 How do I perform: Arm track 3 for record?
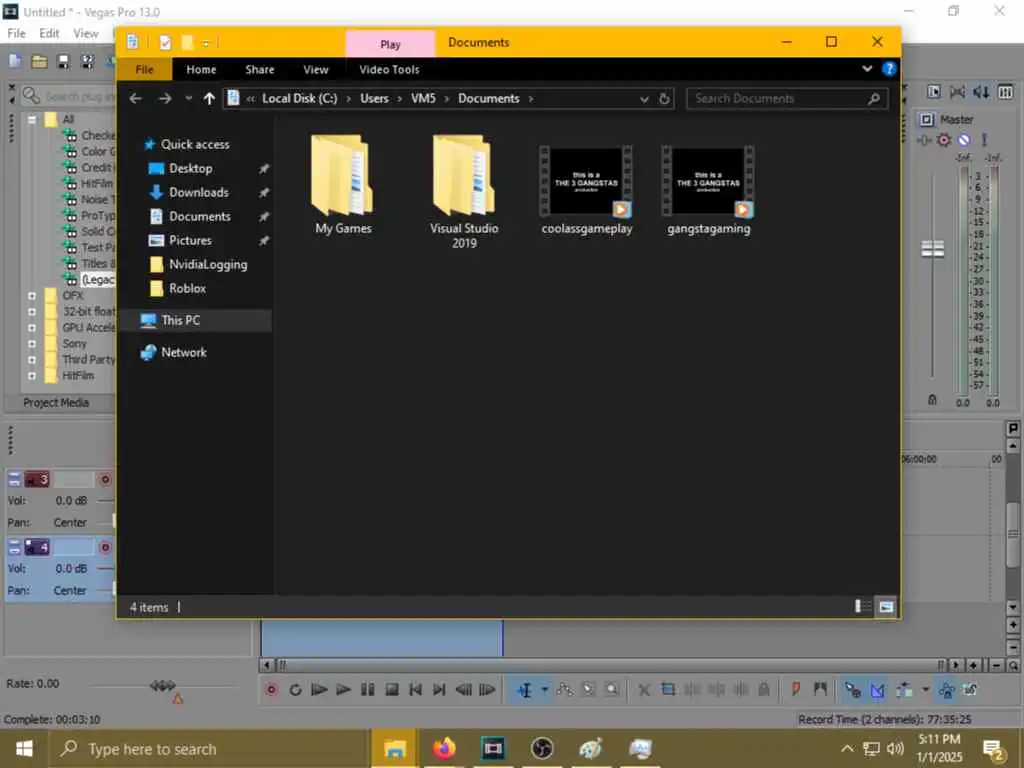pyautogui.click(x=104, y=479)
